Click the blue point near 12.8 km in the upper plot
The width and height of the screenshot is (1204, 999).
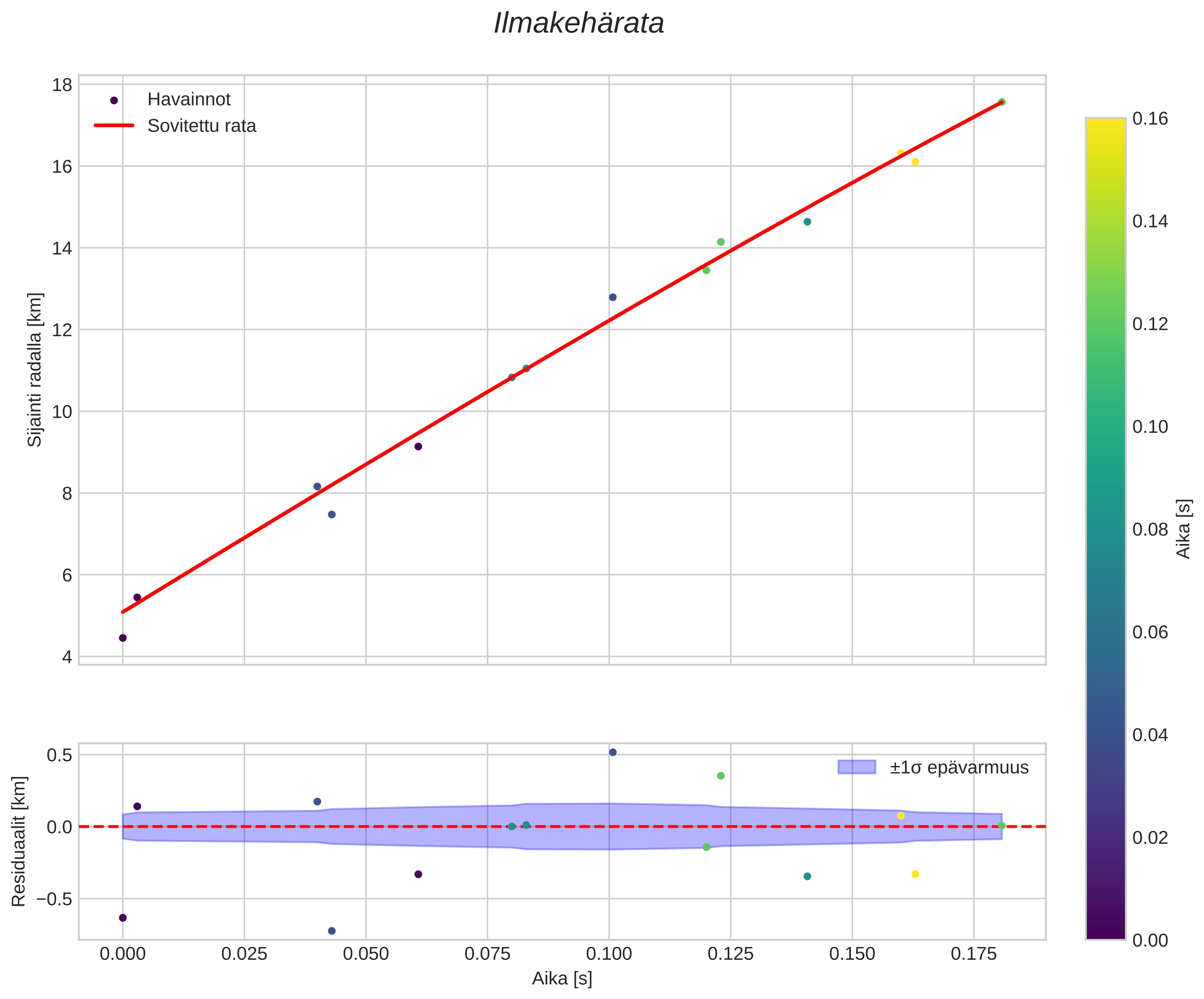pyautogui.click(x=612, y=297)
